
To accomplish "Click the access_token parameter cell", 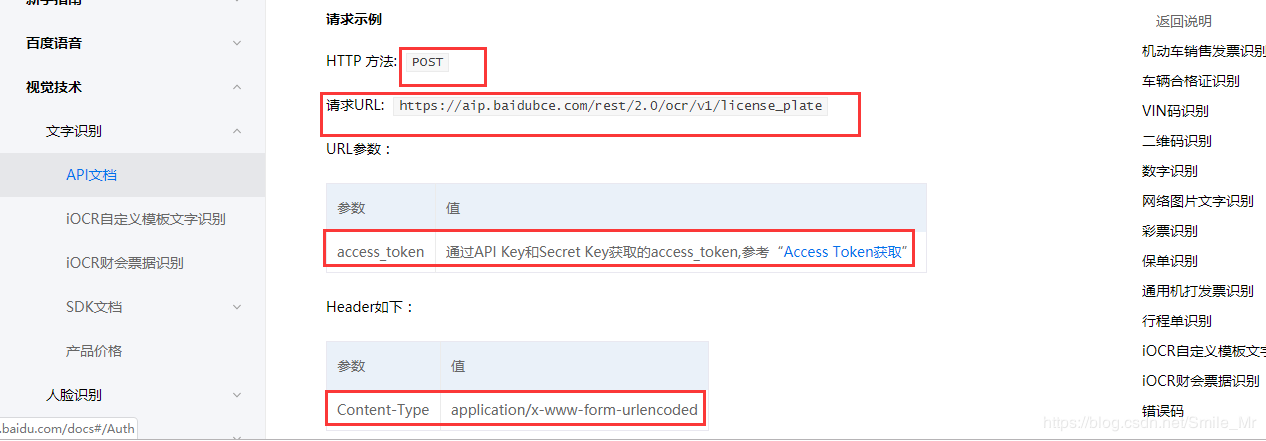I will [380, 252].
